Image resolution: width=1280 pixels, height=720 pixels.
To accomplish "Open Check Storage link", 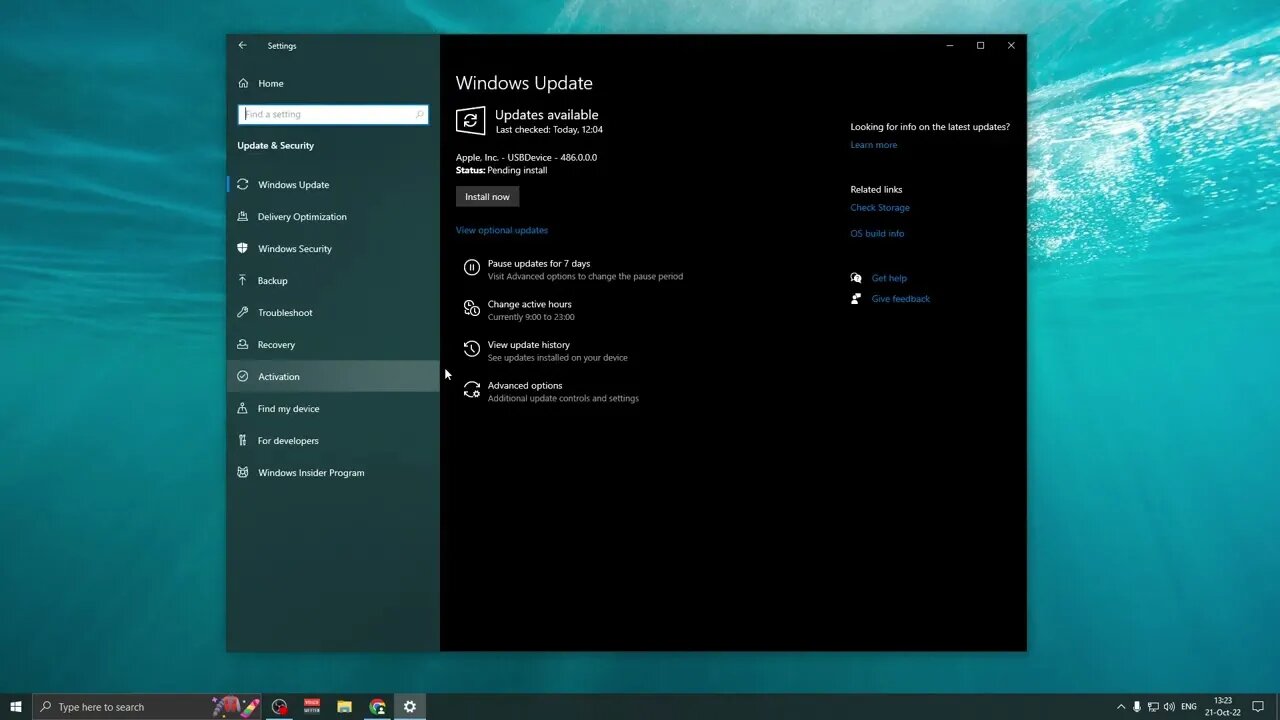I will point(880,208).
